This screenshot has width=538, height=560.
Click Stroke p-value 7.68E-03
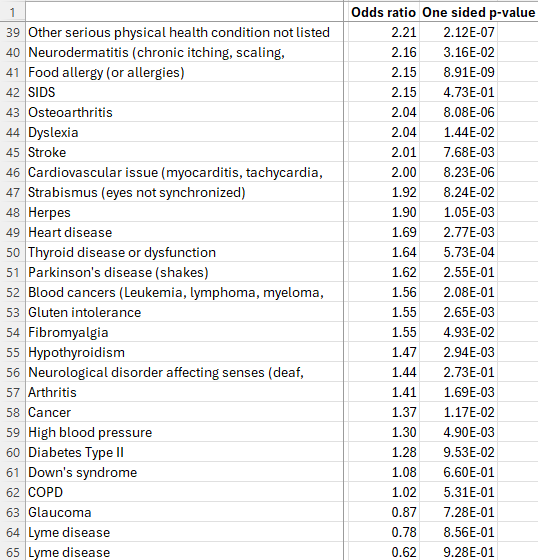(x=459, y=152)
